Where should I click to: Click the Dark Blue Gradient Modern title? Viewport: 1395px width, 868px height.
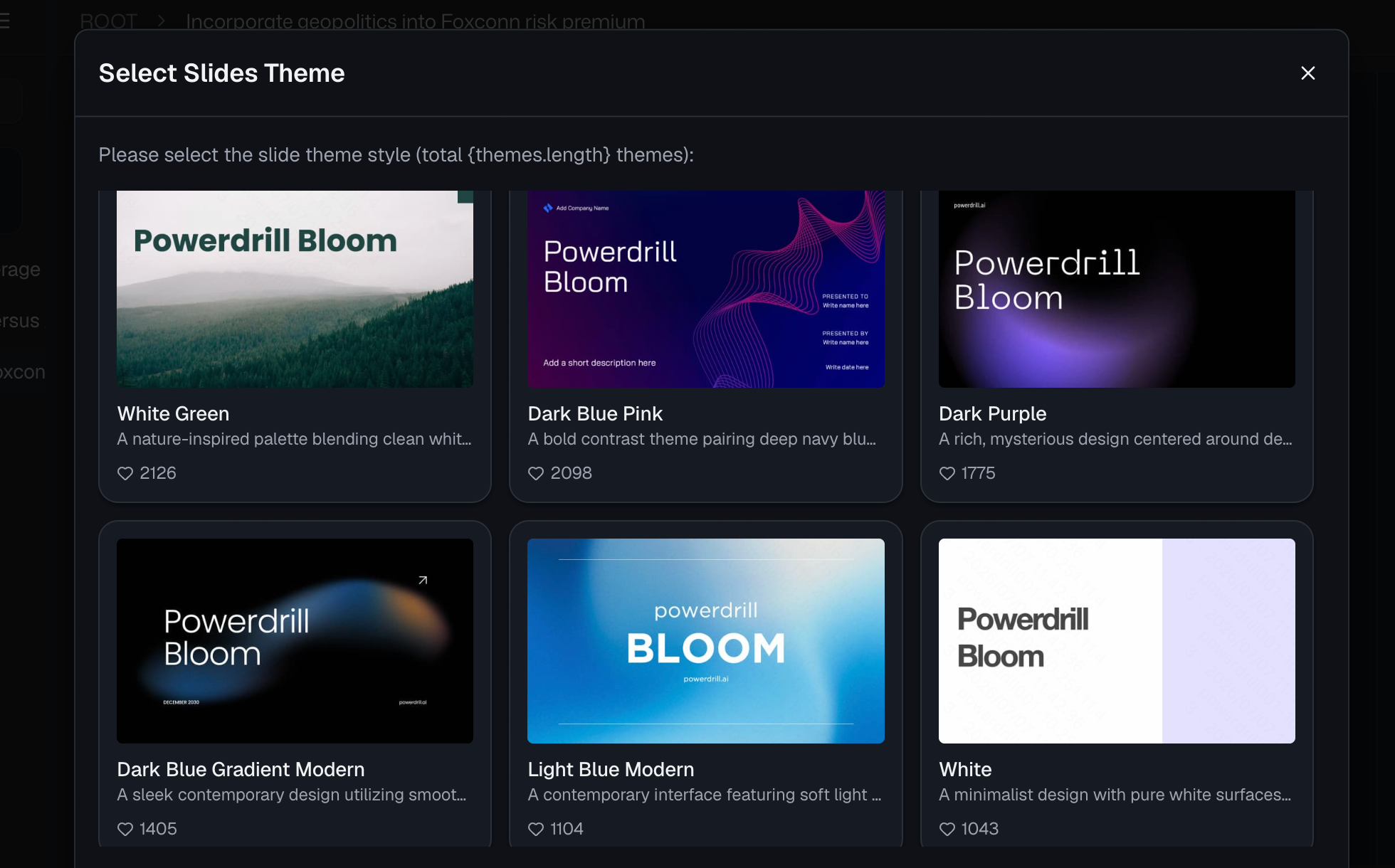point(241,769)
